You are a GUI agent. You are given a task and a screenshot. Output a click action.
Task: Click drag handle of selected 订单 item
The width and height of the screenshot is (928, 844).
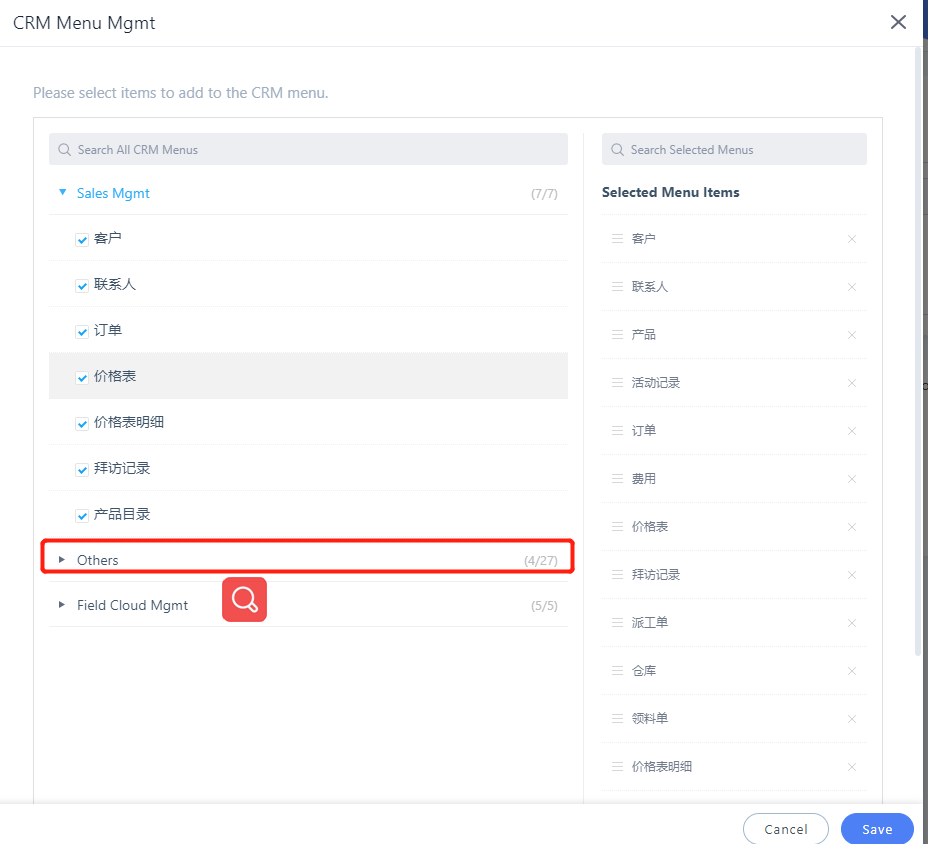617,430
